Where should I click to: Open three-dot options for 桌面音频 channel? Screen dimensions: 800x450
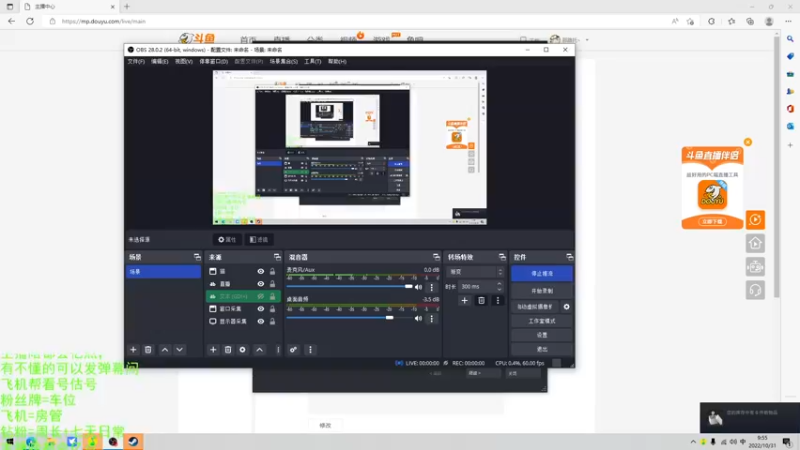click(x=432, y=318)
